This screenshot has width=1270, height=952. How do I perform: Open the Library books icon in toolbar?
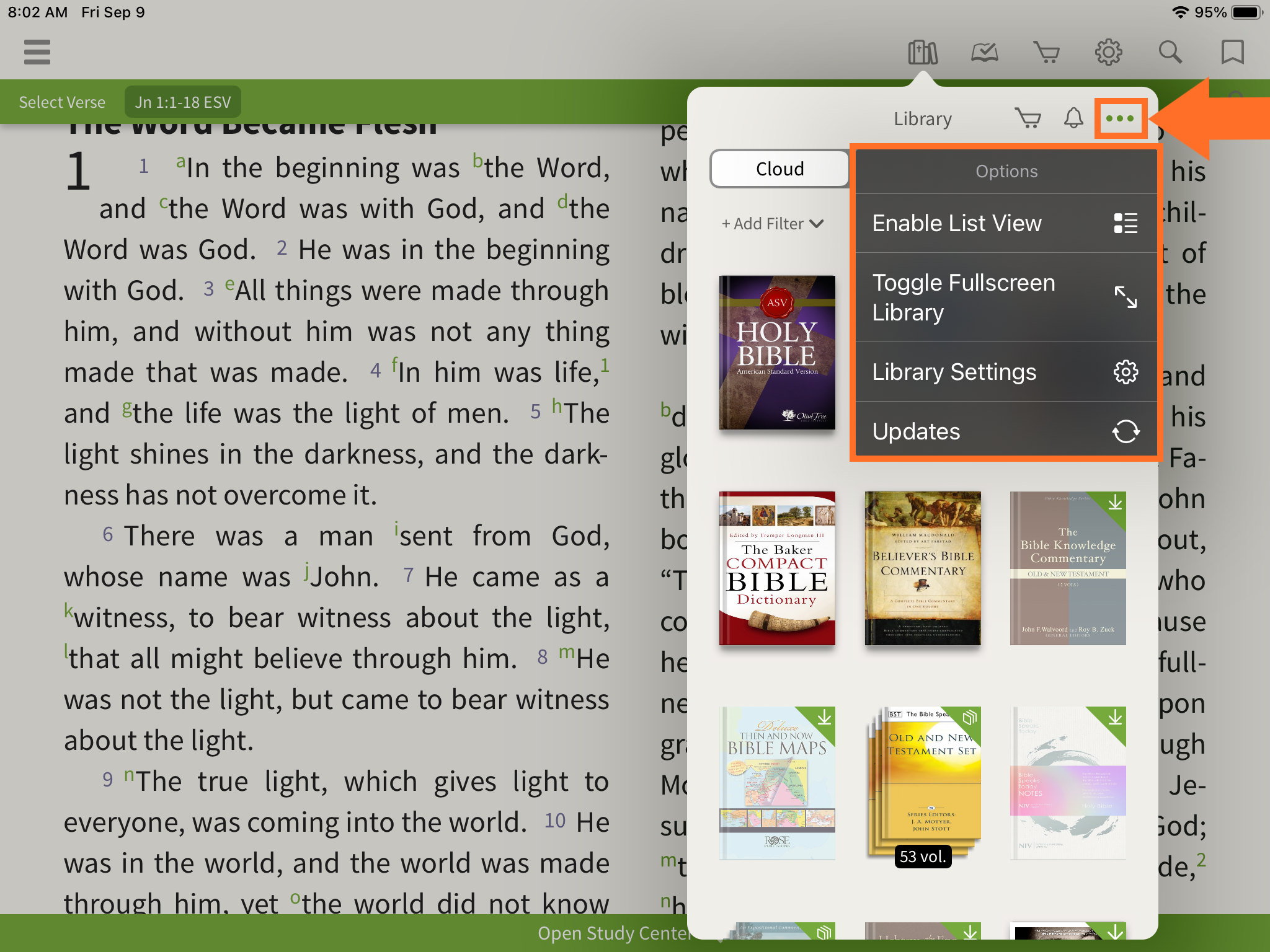[923, 52]
